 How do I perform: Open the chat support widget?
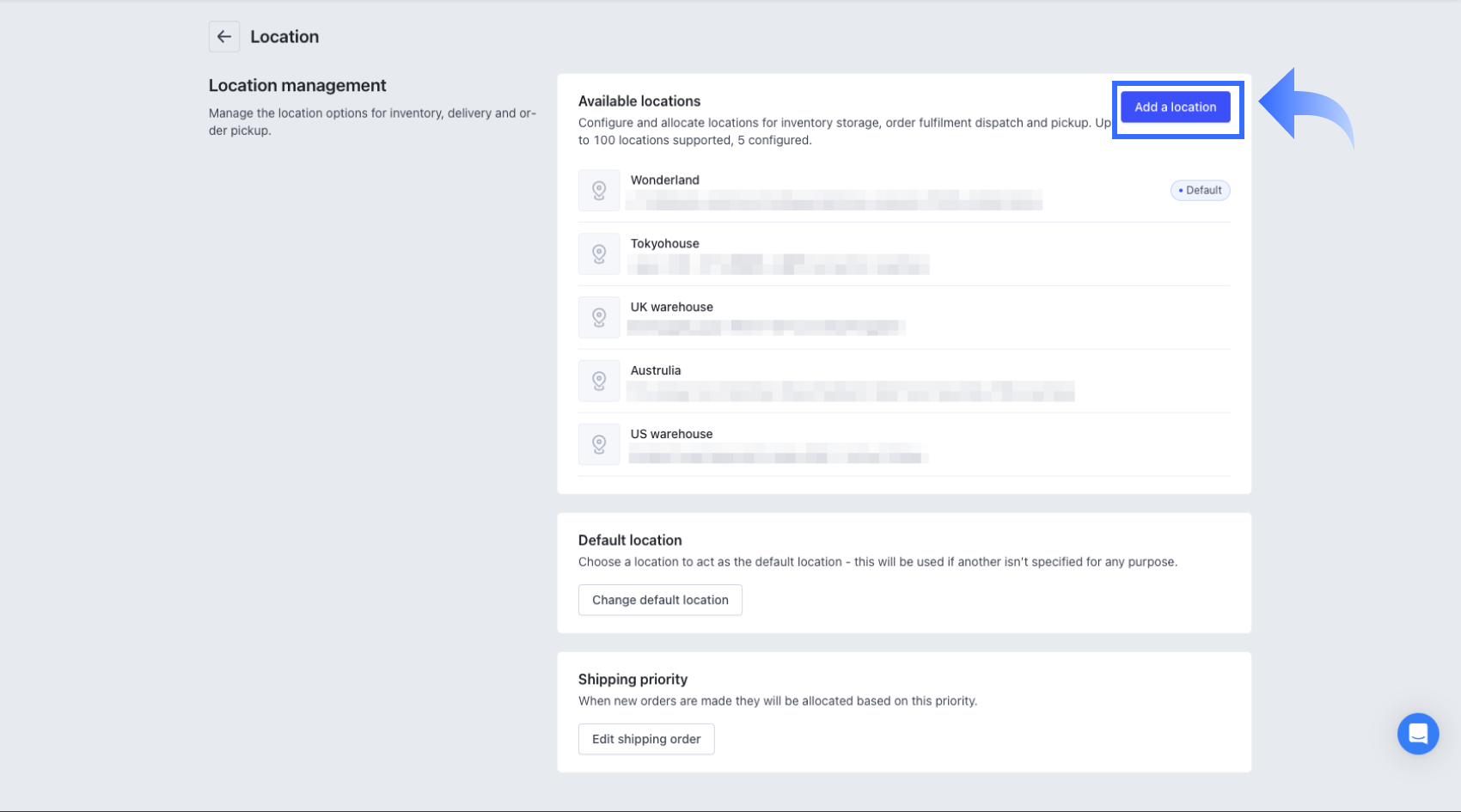[x=1417, y=734]
